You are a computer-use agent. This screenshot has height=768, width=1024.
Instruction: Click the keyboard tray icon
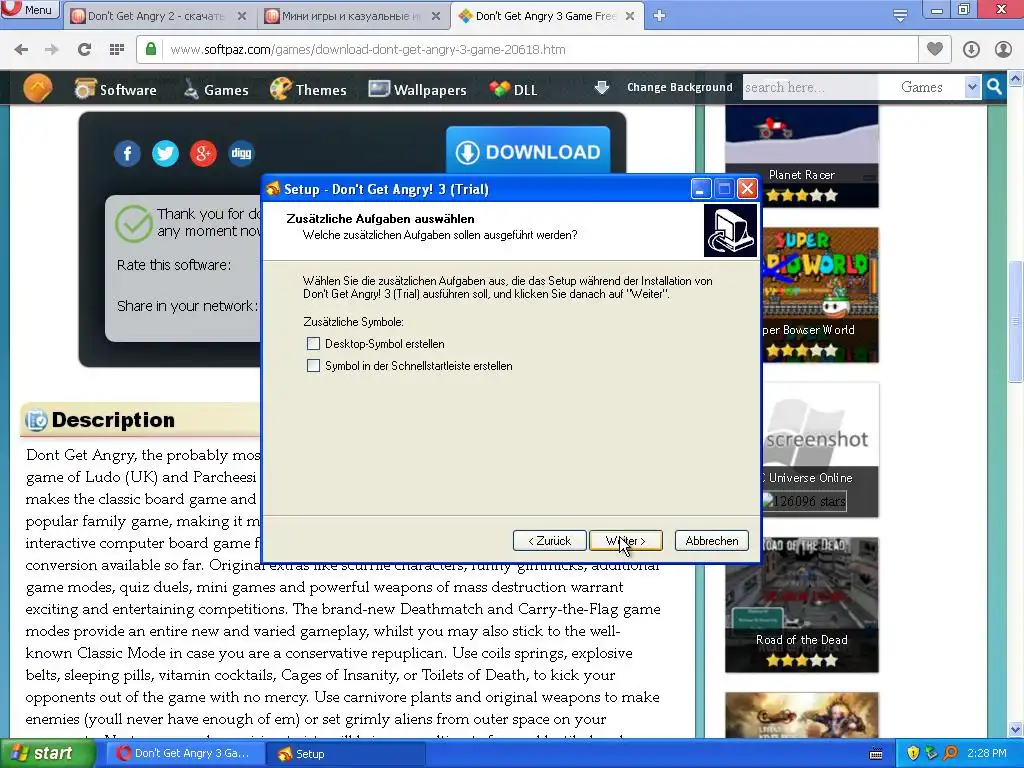click(x=876, y=754)
